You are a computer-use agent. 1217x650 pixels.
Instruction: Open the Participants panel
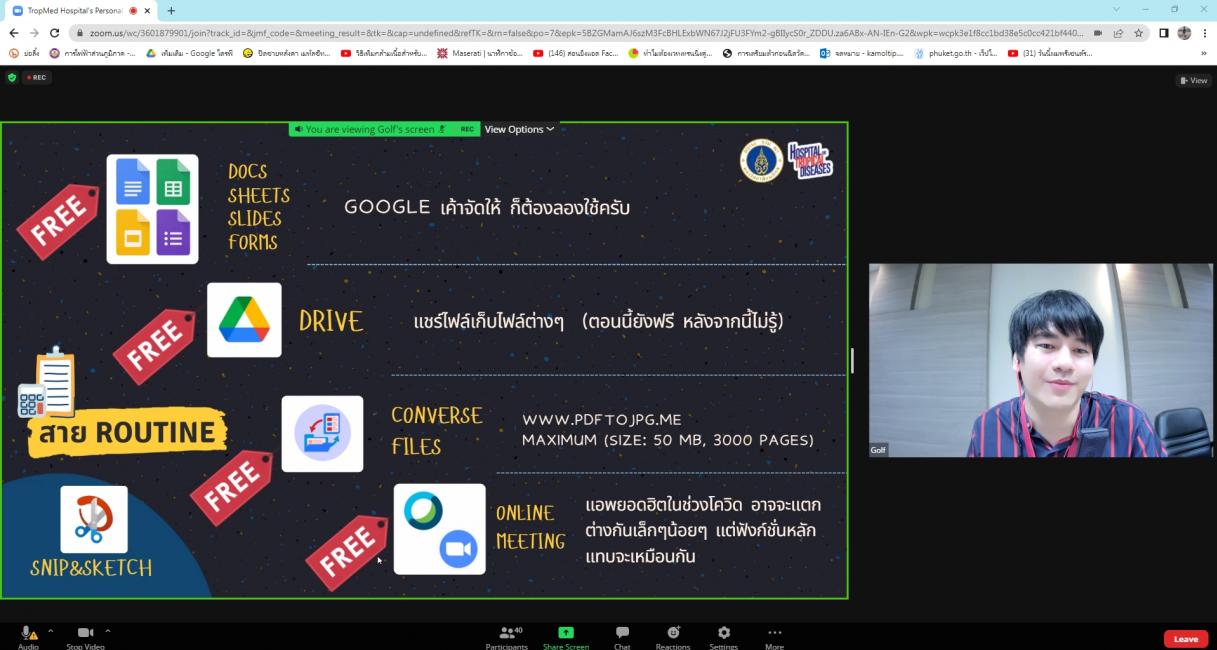tap(506, 636)
